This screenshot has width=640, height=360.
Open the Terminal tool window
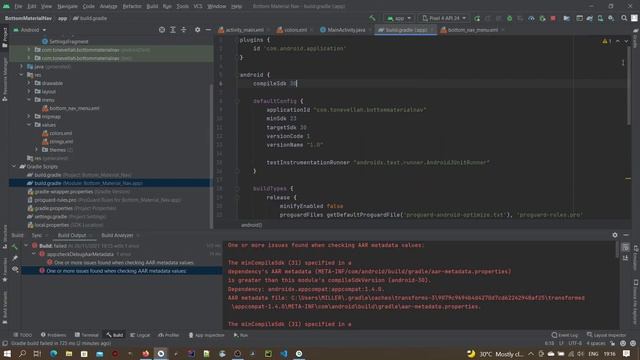pos(87,335)
